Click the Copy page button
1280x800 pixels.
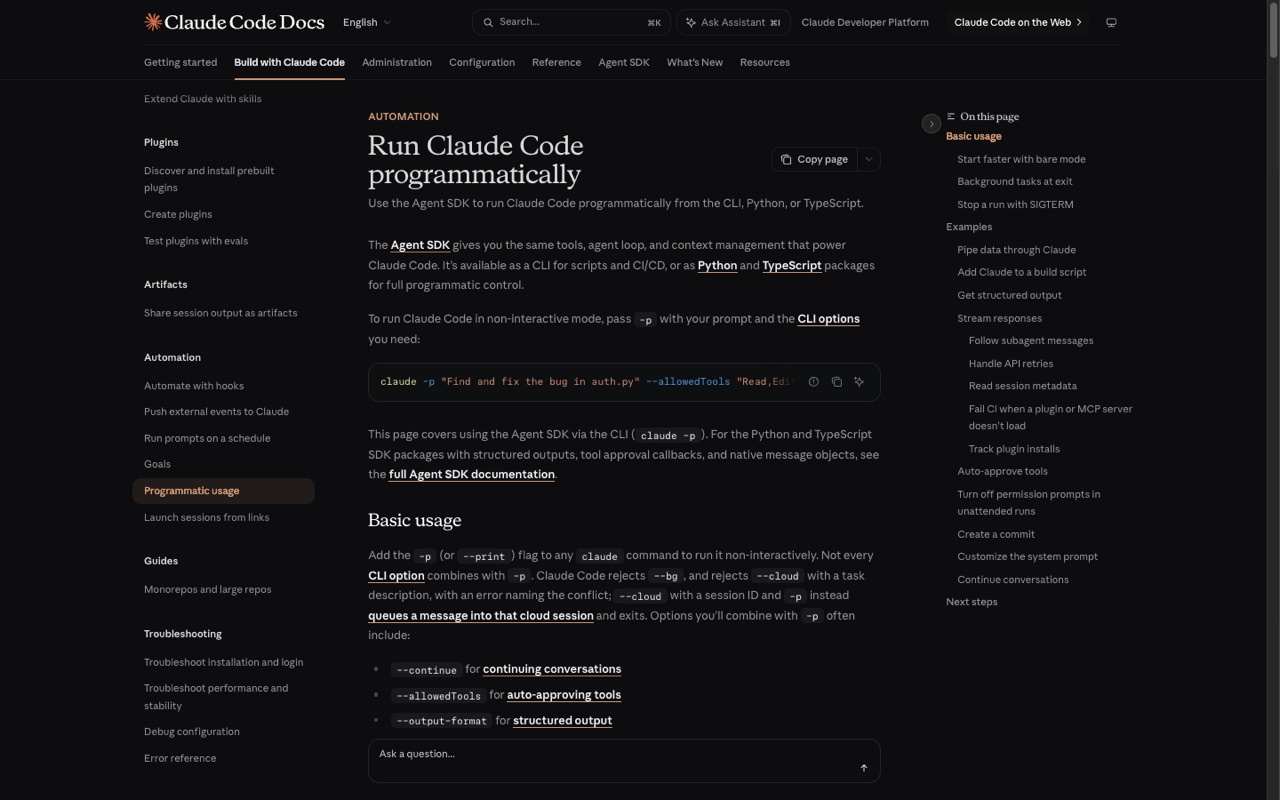pyautogui.click(x=814, y=159)
